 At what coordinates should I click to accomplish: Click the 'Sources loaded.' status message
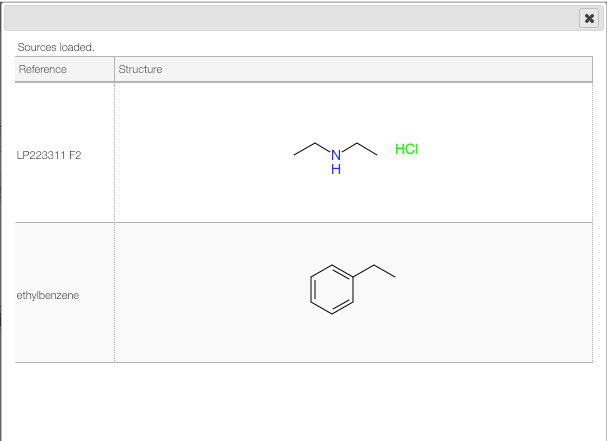(x=56, y=47)
